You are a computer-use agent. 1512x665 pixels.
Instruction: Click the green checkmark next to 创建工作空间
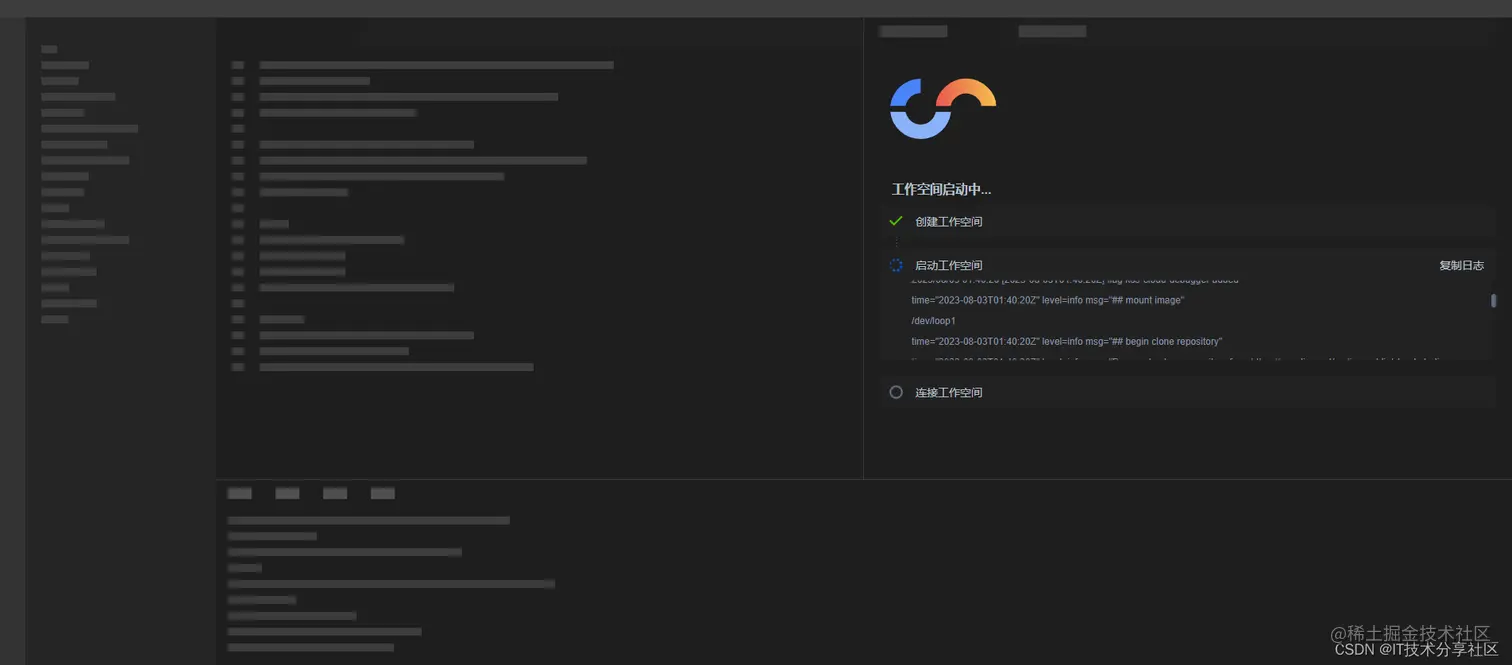tap(896, 221)
